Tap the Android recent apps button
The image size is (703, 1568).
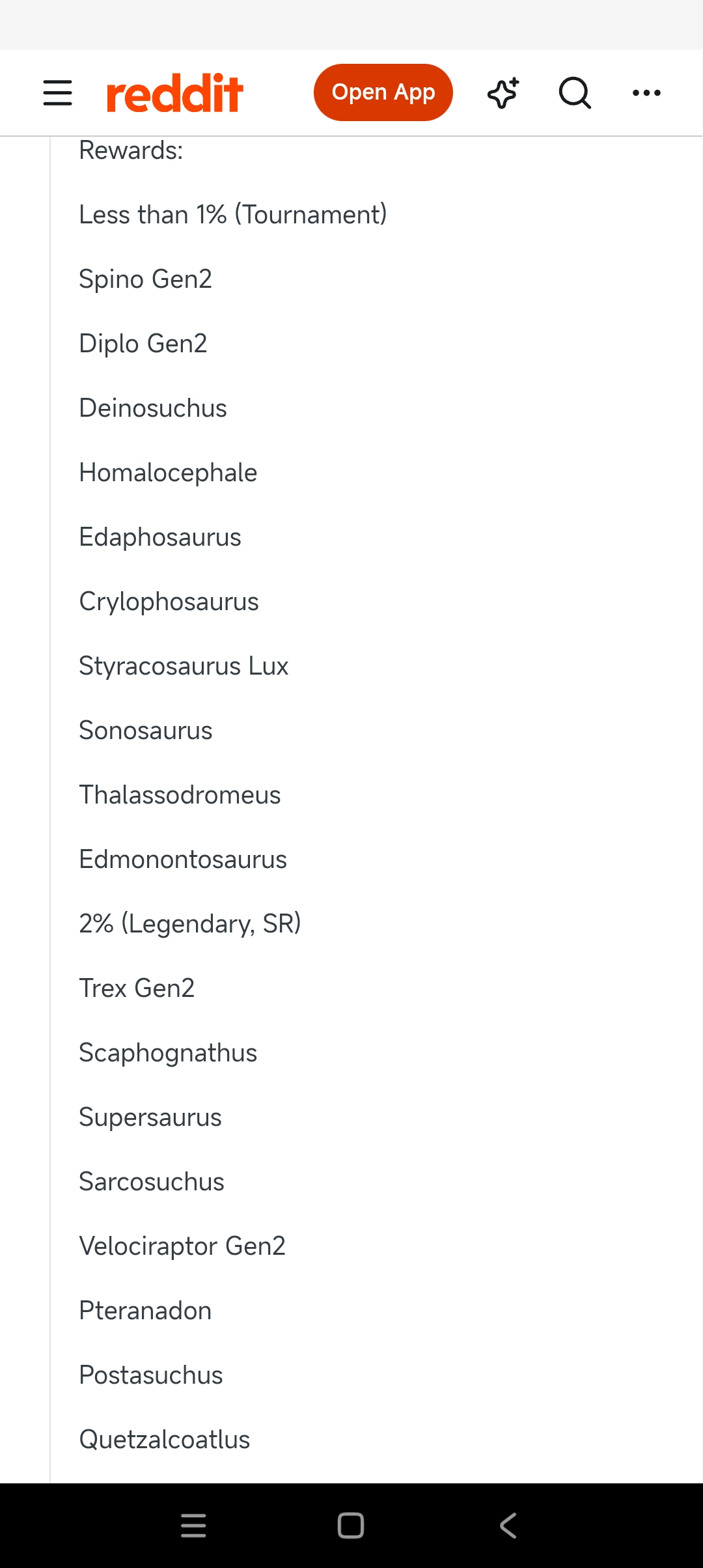point(193,1526)
